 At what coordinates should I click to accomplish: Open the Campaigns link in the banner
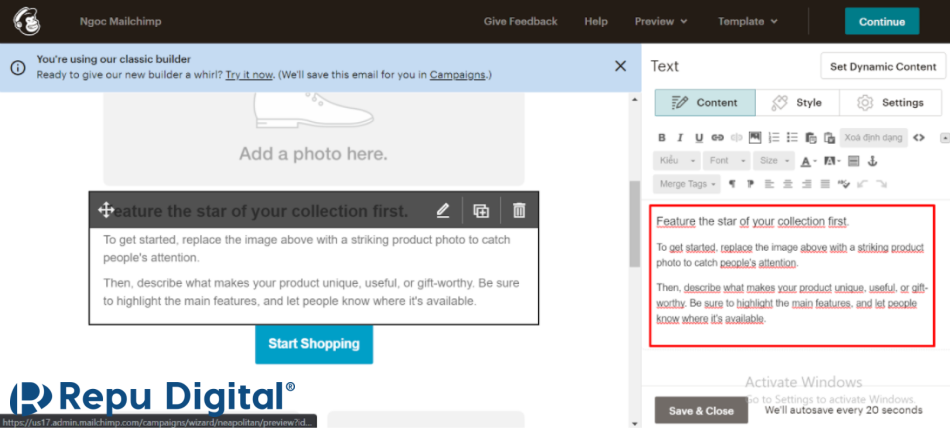(x=457, y=75)
